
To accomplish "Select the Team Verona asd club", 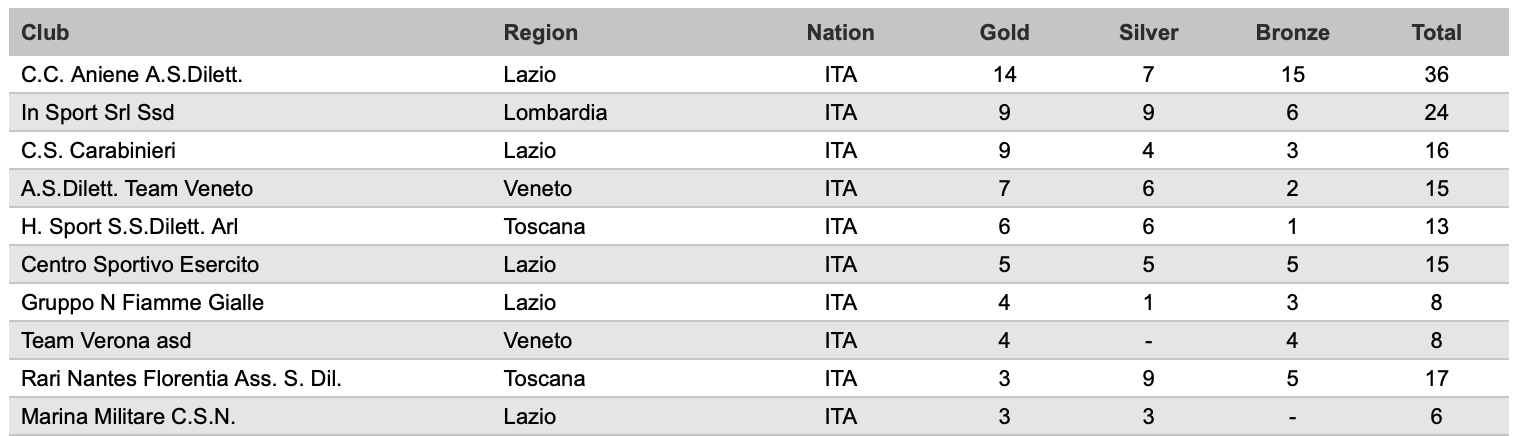I will [106, 341].
